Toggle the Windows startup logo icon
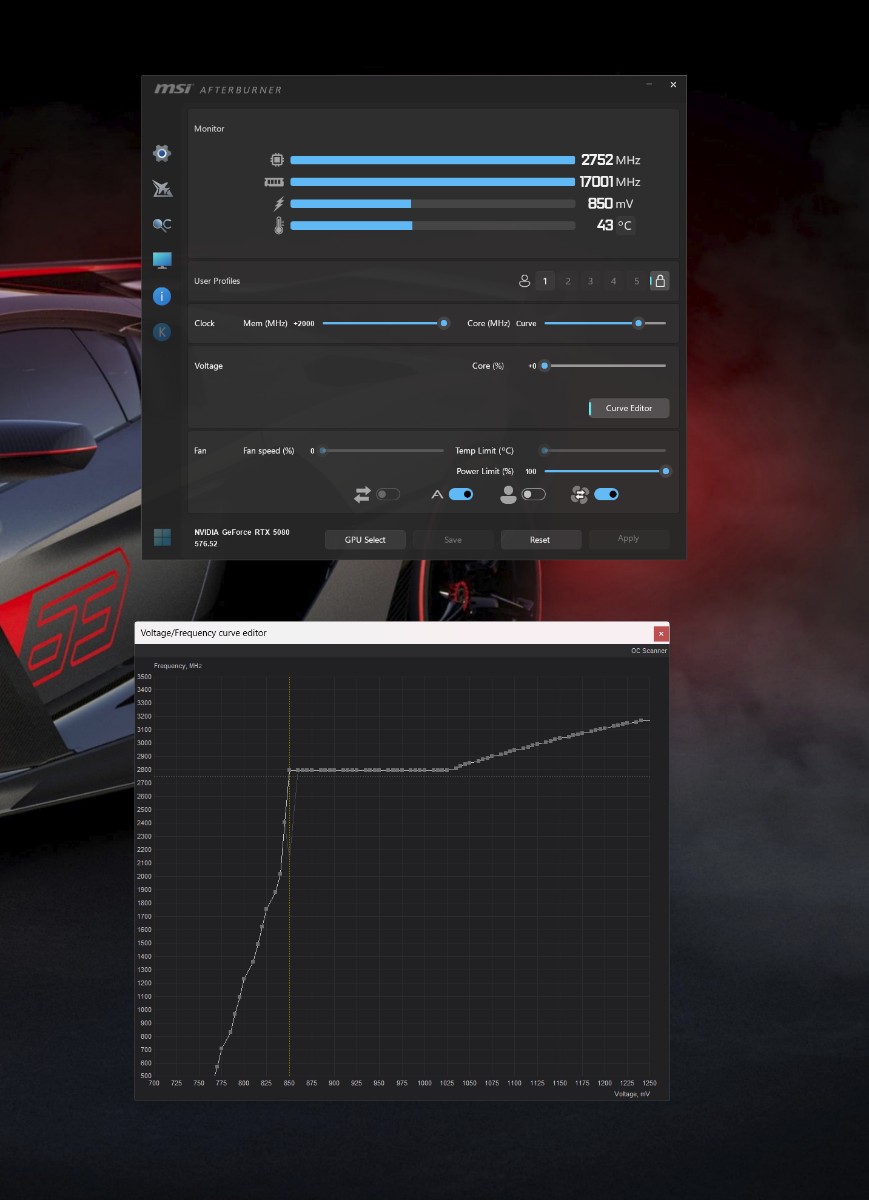Screen dimensions: 869x1200 pos(162,537)
